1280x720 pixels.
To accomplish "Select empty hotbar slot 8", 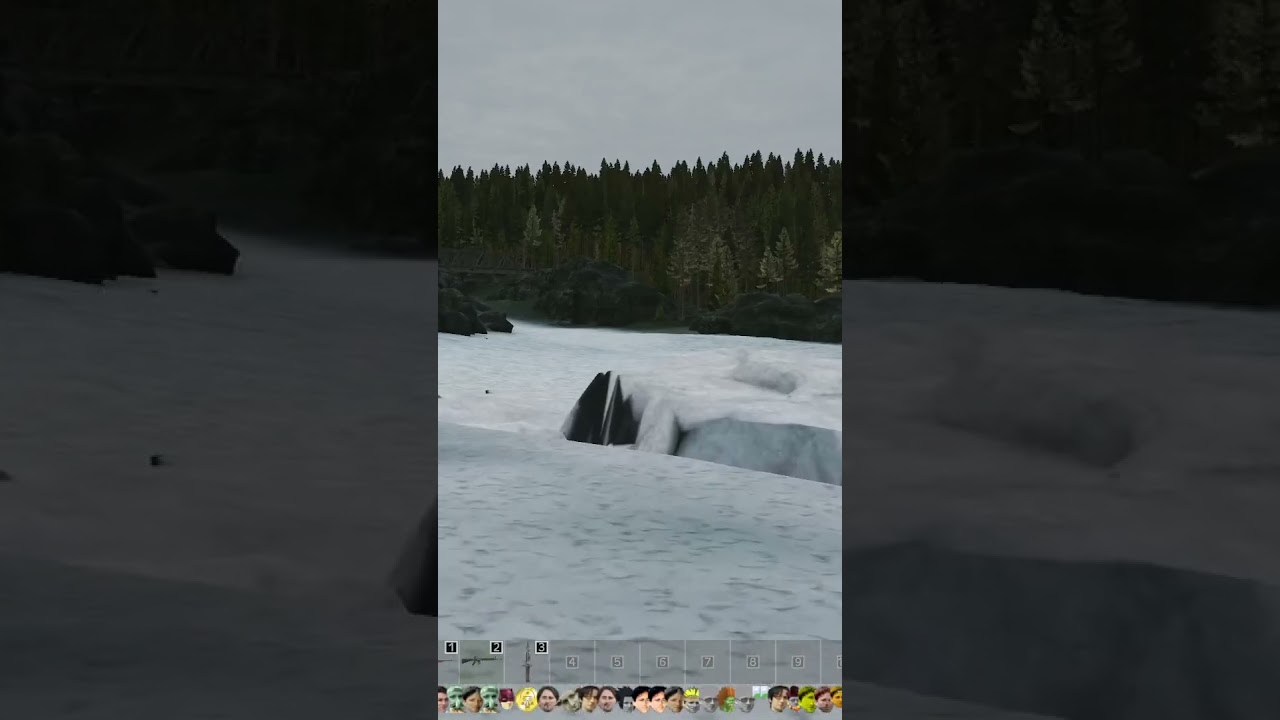I will tap(753, 662).
